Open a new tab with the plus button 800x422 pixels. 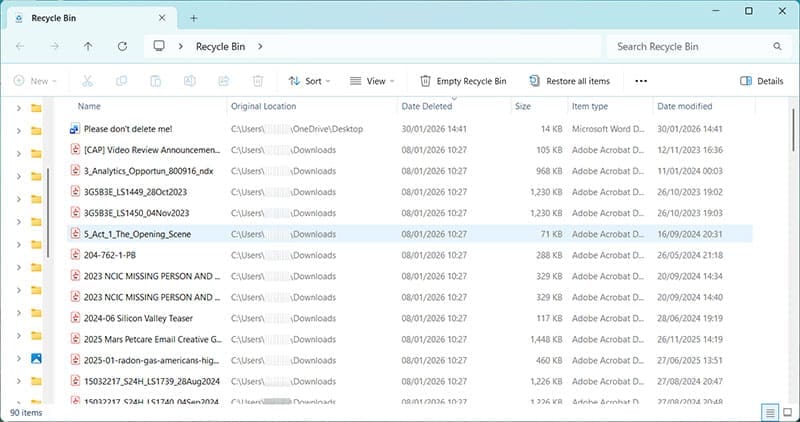[x=193, y=18]
